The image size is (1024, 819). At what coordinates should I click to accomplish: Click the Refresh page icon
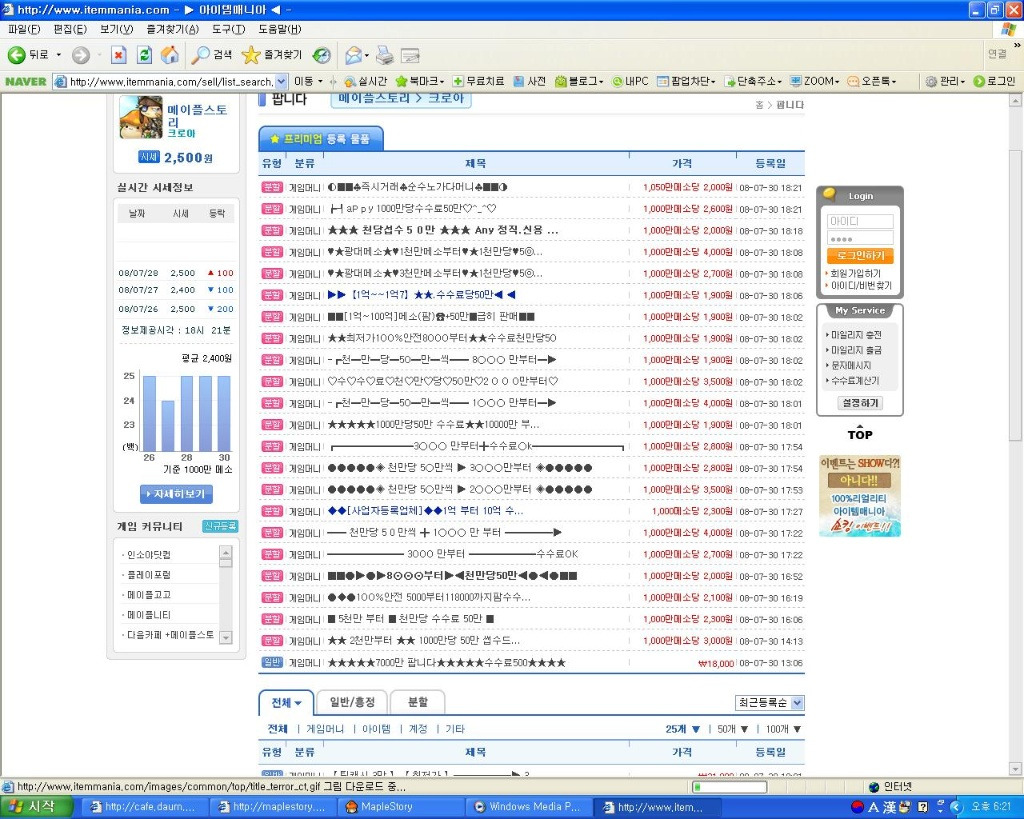pyautogui.click(x=144, y=55)
